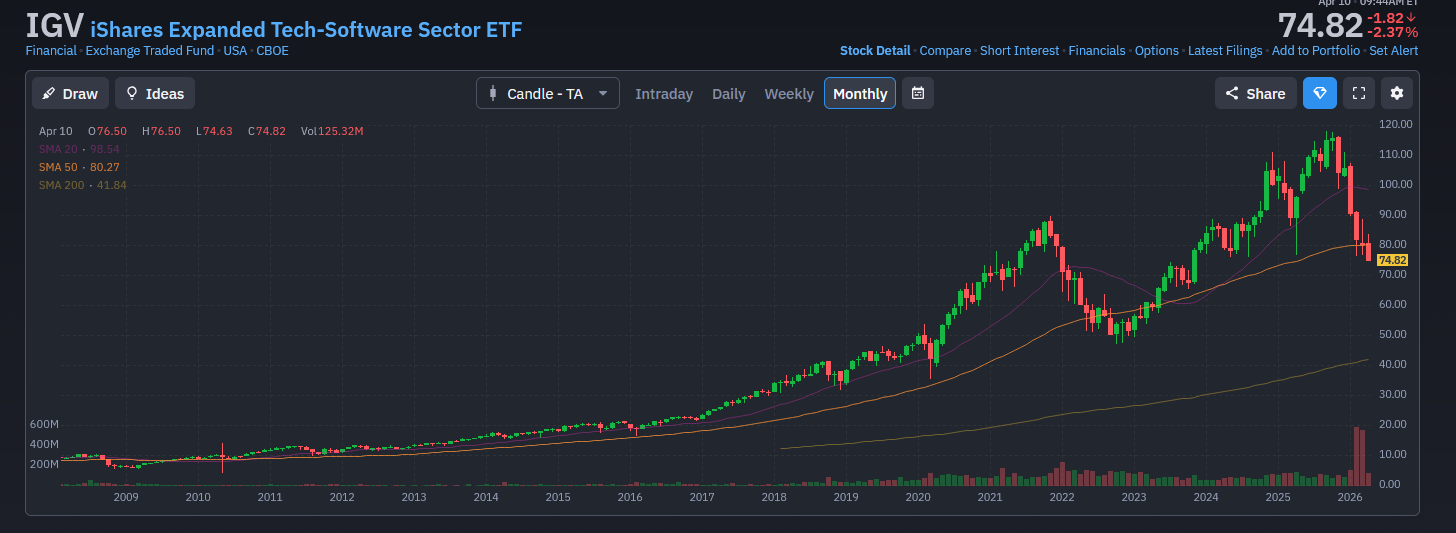Click the candlestick icon in chart type selector
This screenshot has height=533, width=1456.
[492, 93]
